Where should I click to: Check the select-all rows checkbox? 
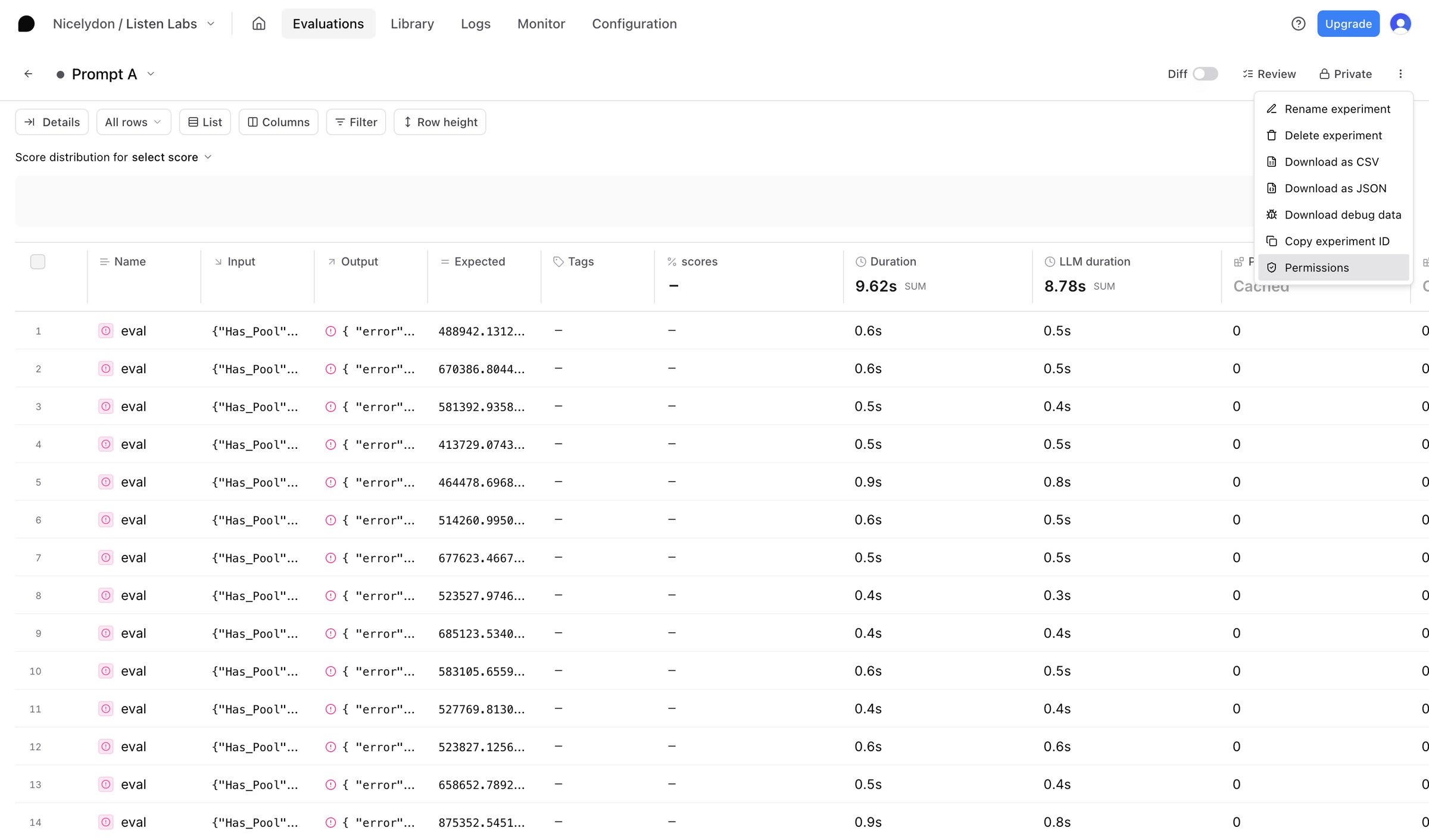click(x=38, y=261)
